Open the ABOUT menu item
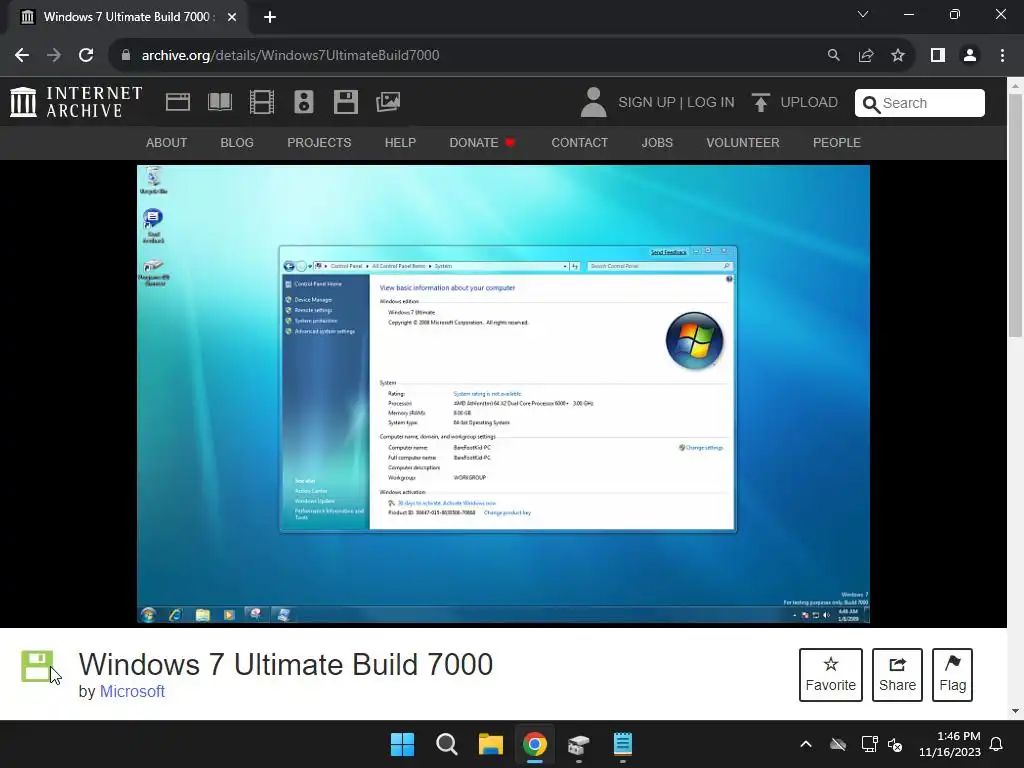Viewport: 1024px width, 768px height. point(167,142)
